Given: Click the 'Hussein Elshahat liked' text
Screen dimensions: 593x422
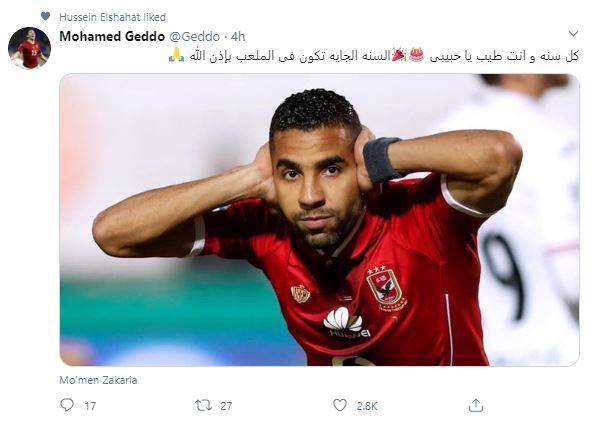Looking at the screenshot, I should [113, 17].
